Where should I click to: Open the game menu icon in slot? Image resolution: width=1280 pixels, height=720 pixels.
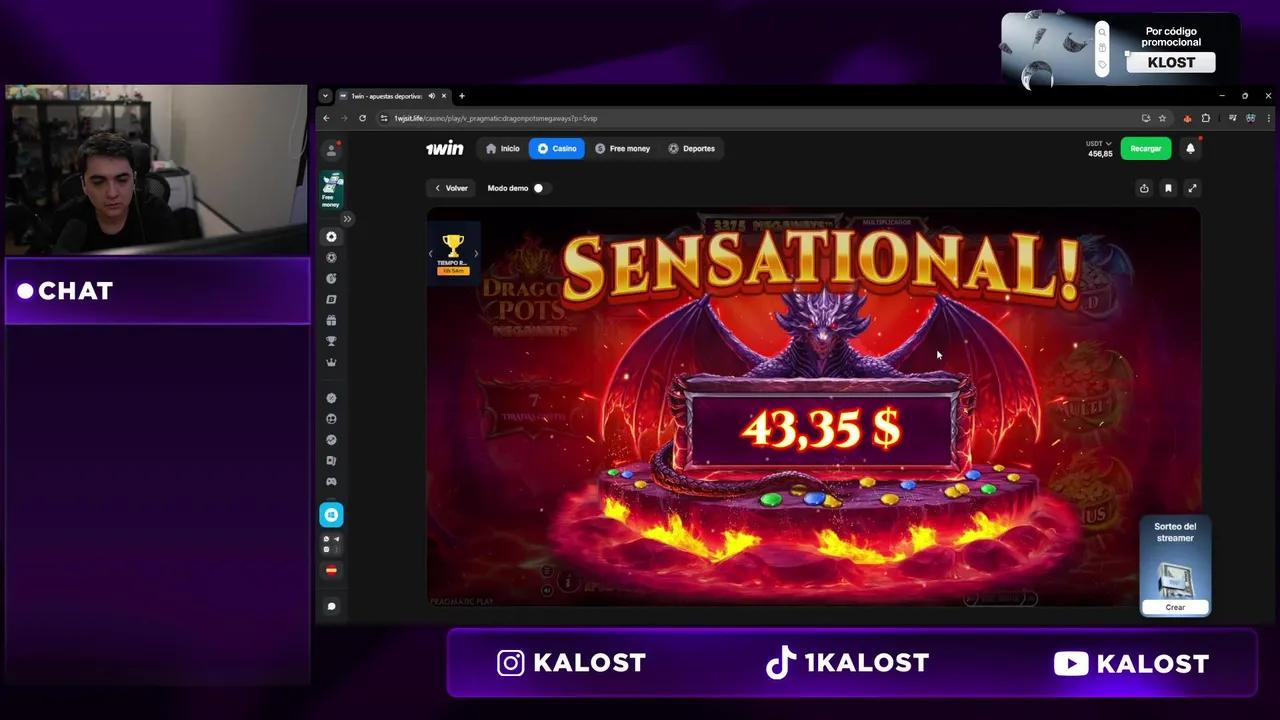[x=548, y=571]
